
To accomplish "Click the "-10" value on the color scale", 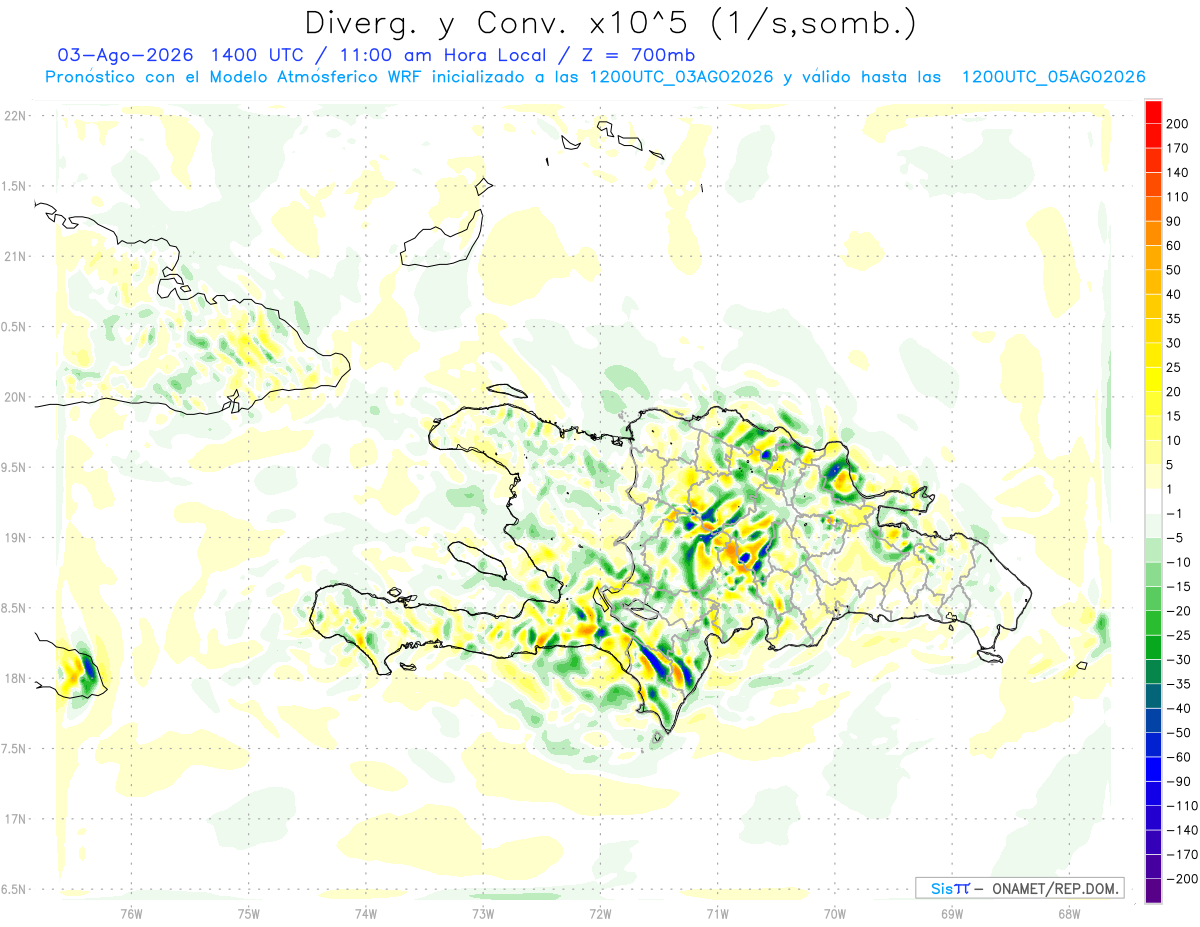I will (1179, 562).
